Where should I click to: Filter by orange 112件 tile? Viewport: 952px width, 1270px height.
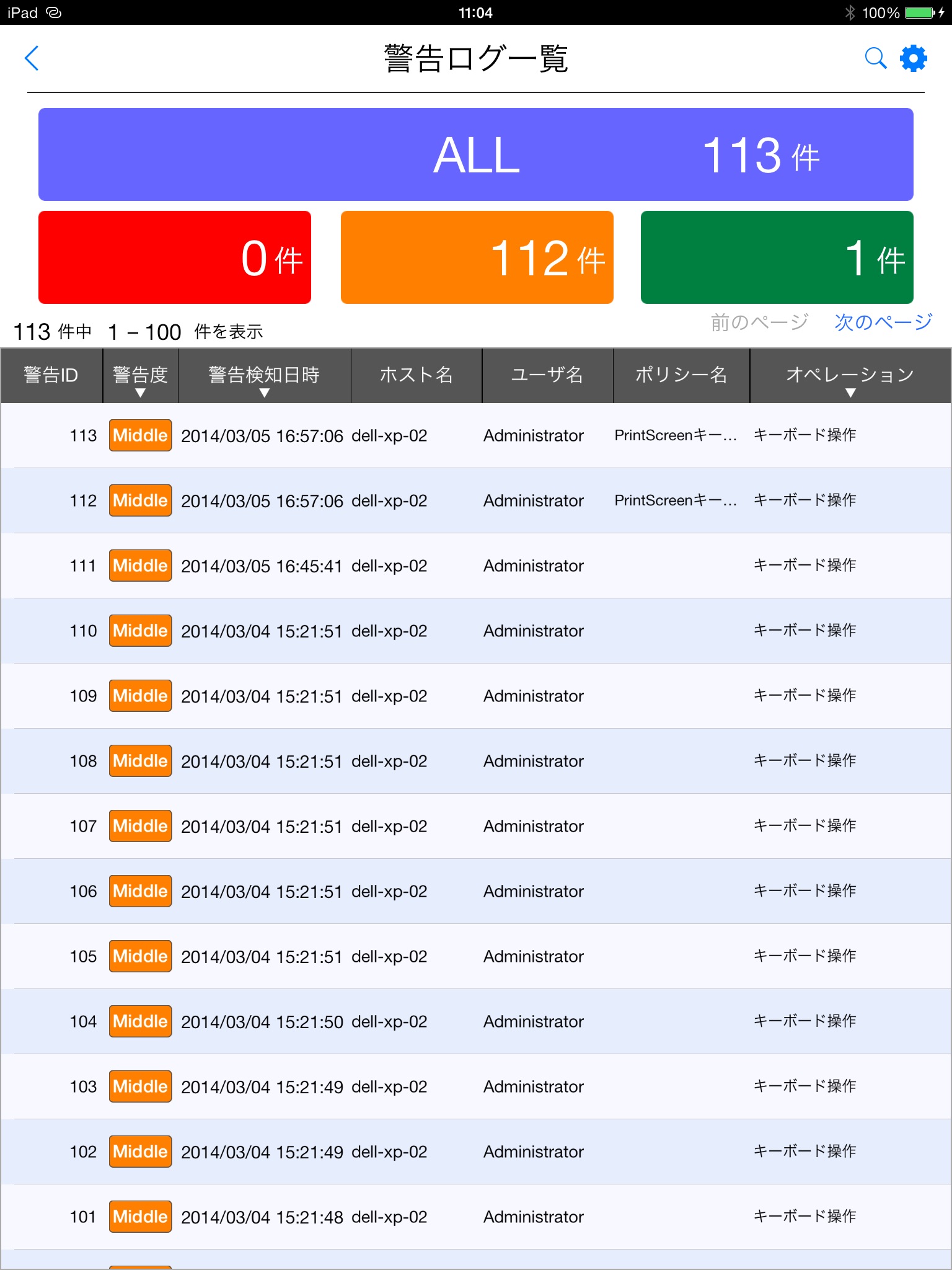pos(477,257)
